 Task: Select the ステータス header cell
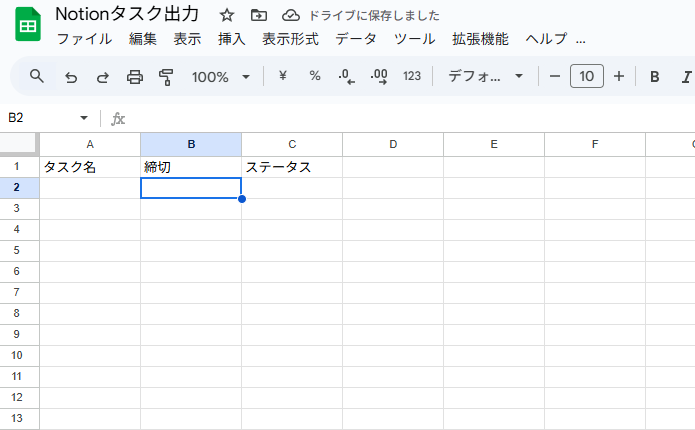click(x=292, y=167)
